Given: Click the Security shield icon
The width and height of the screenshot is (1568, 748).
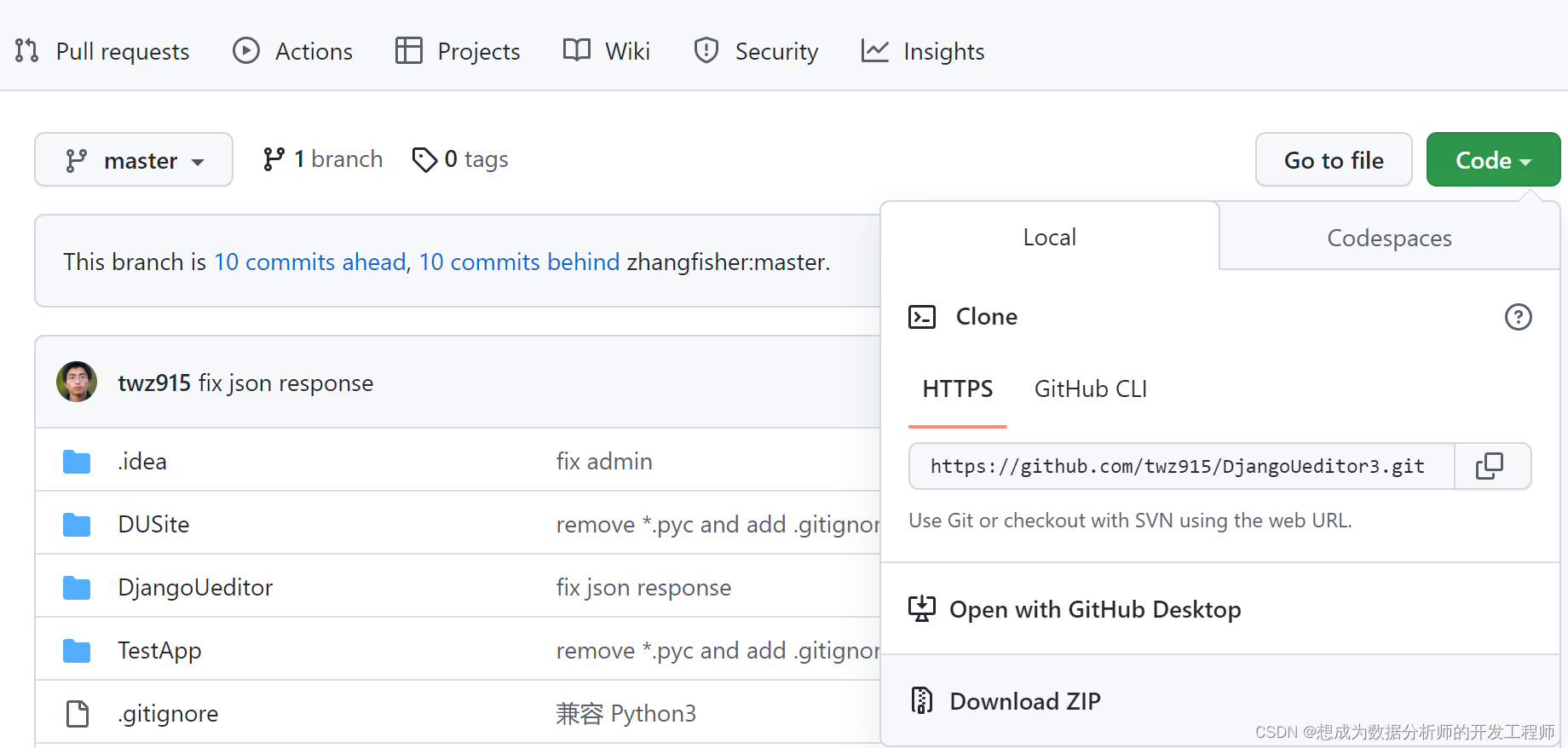Looking at the screenshot, I should (706, 50).
